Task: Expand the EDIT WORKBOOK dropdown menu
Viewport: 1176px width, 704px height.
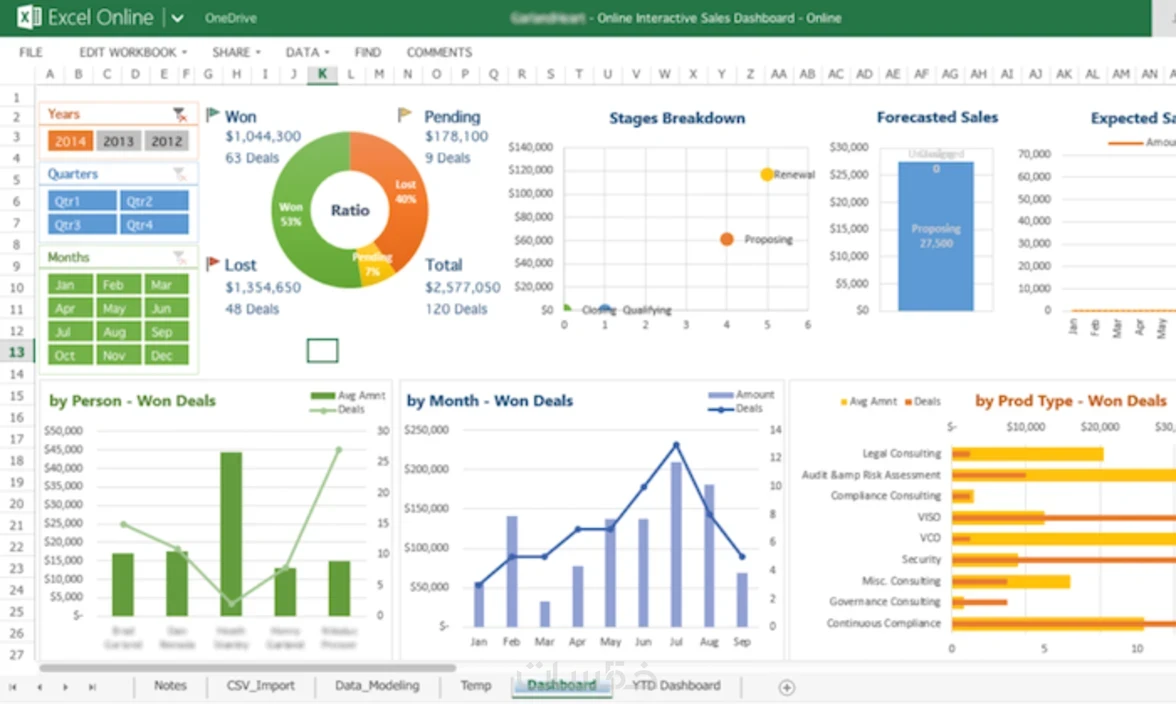Action: [x=133, y=52]
